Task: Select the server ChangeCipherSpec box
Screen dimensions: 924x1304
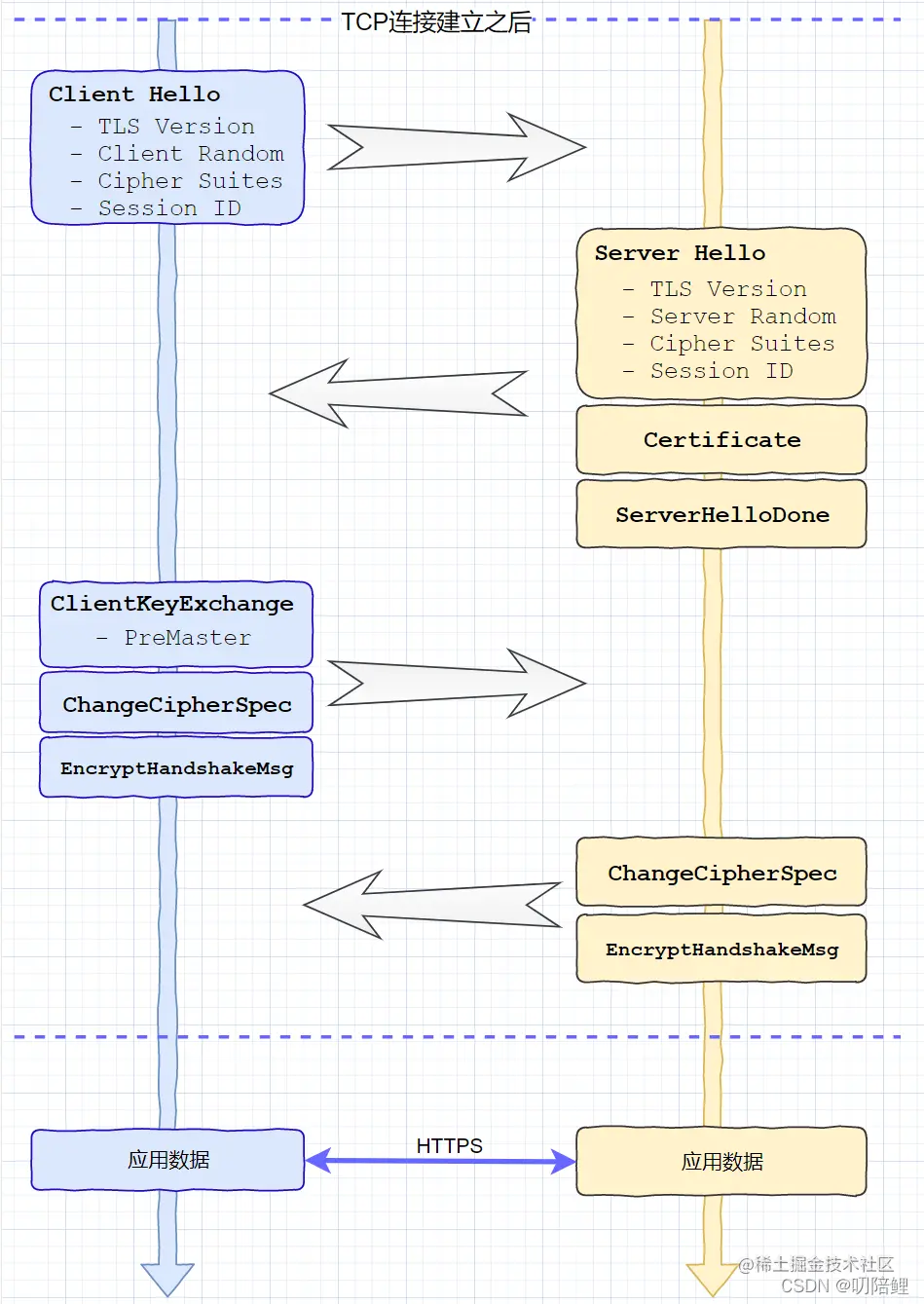Action: [x=721, y=873]
